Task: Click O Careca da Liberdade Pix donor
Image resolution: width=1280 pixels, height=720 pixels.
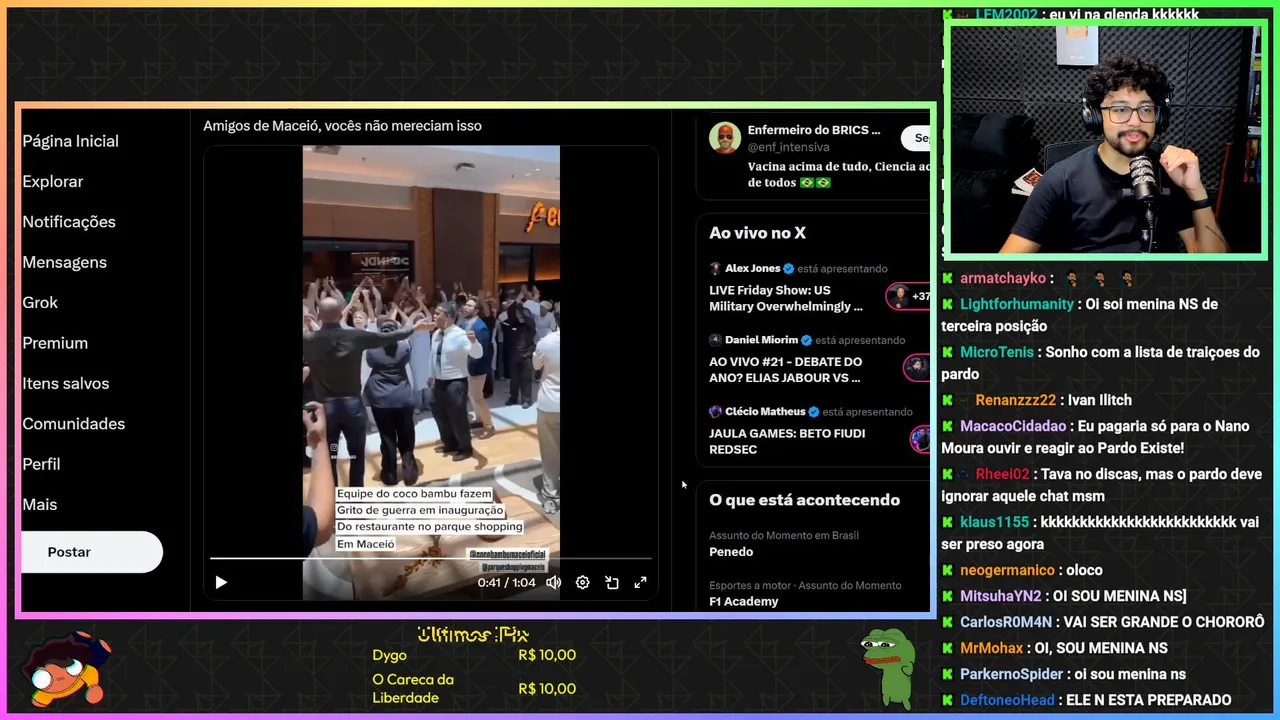Action: (x=413, y=688)
